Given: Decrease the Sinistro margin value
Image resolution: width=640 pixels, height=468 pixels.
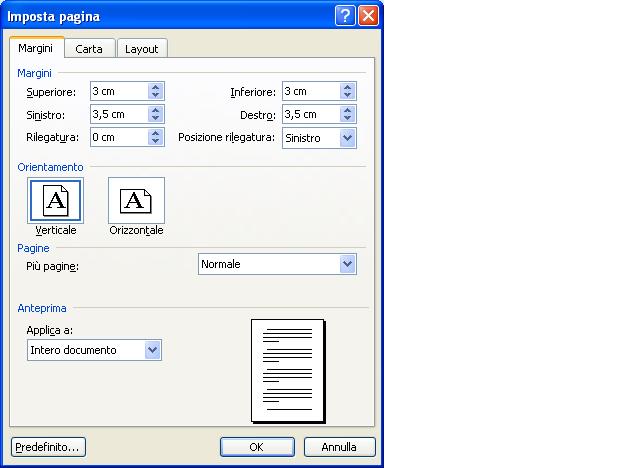Looking at the screenshot, I should [x=156, y=119].
